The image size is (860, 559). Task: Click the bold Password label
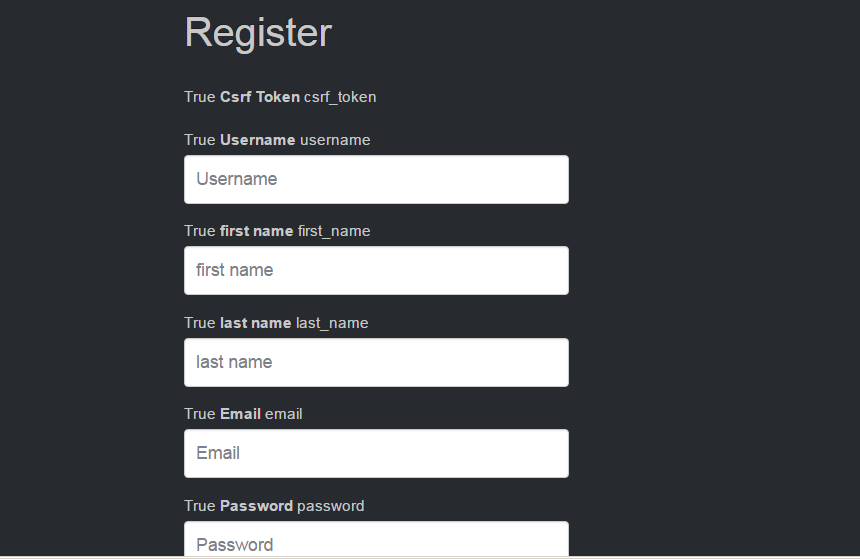coord(256,506)
